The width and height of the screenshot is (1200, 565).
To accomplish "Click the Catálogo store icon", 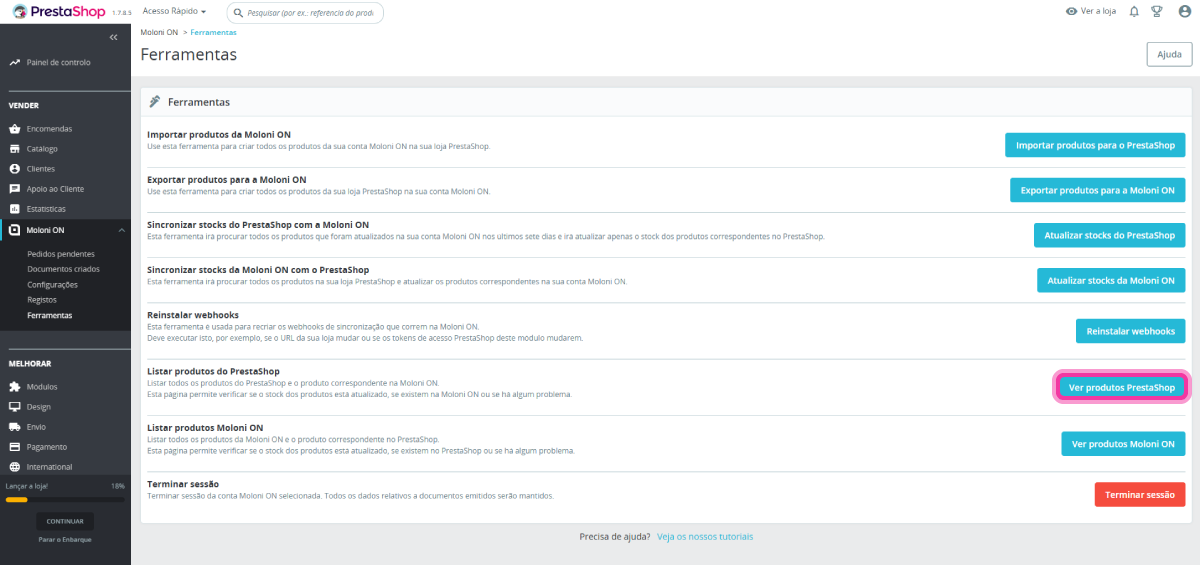I will point(15,149).
